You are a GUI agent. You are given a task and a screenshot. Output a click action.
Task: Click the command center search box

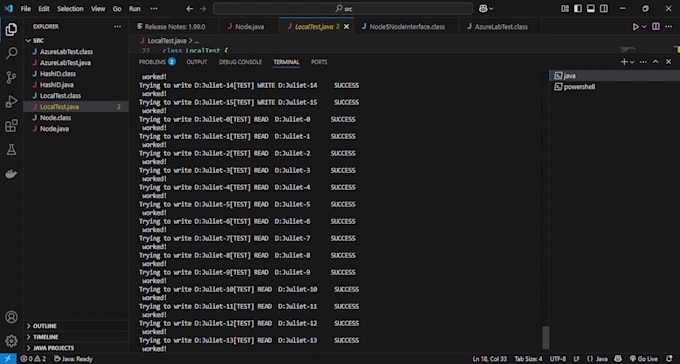coord(343,9)
